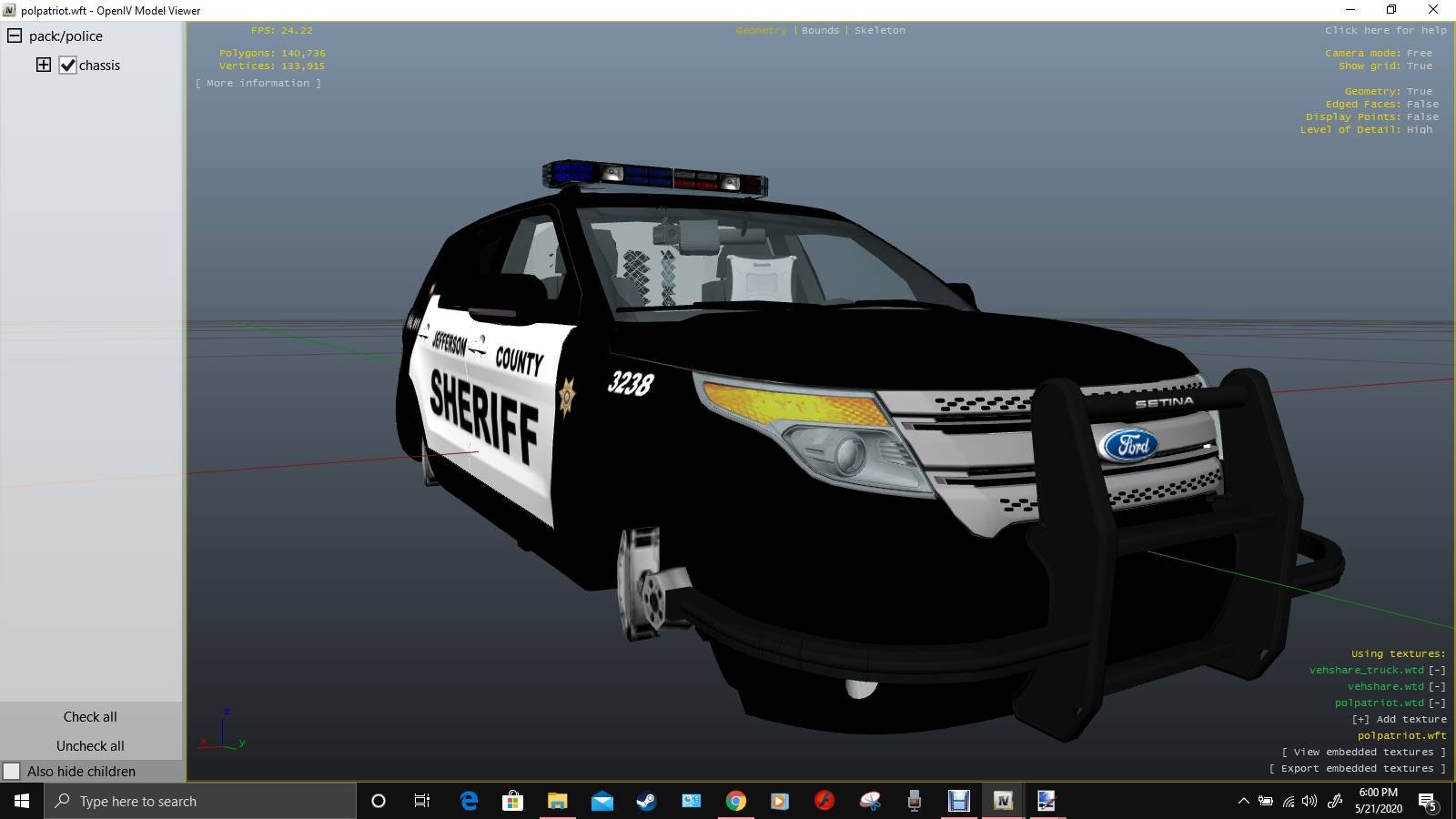Toggle the Geometry True setting
1456x819 pixels.
(x=1420, y=91)
